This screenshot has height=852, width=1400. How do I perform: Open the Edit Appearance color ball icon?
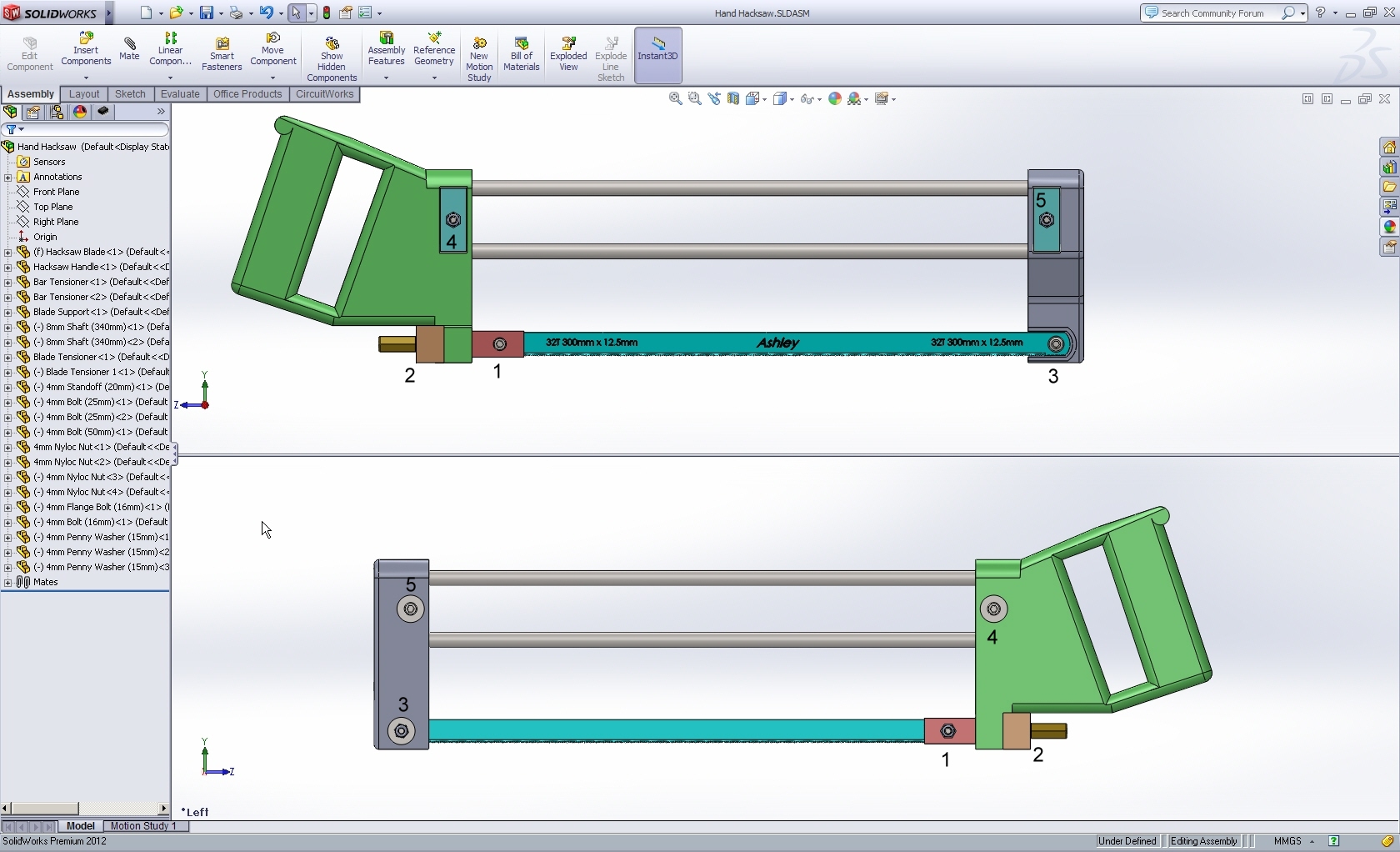click(834, 98)
